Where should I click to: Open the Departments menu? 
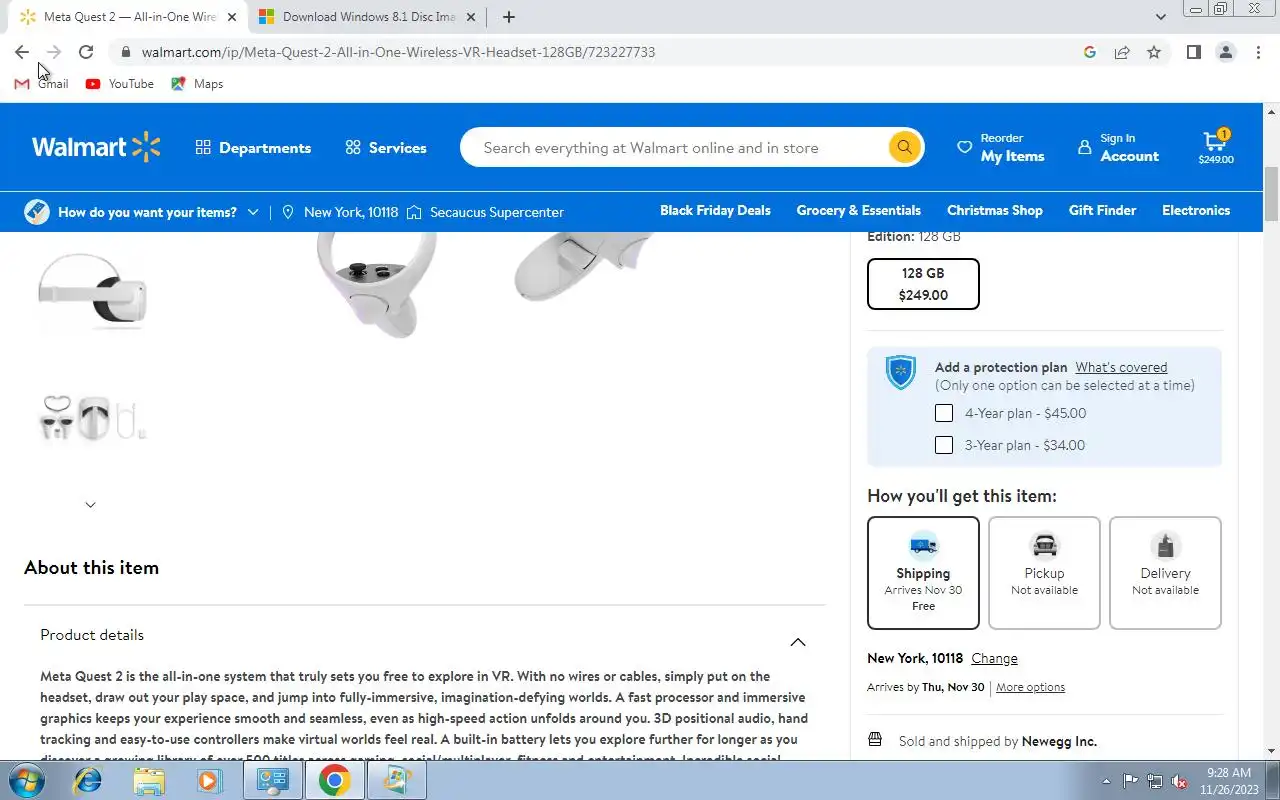click(253, 147)
